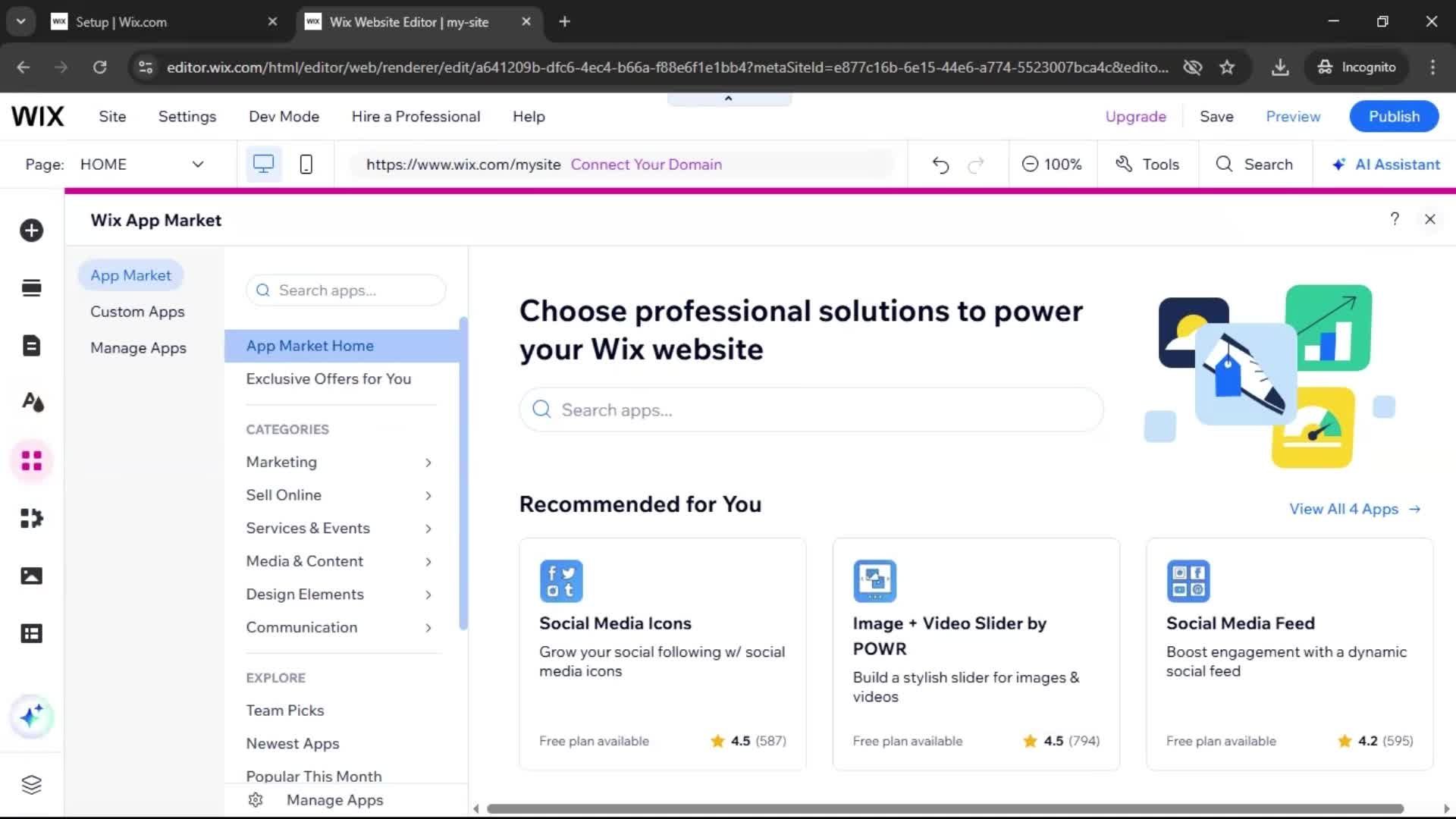Reload the browser page

99,67
